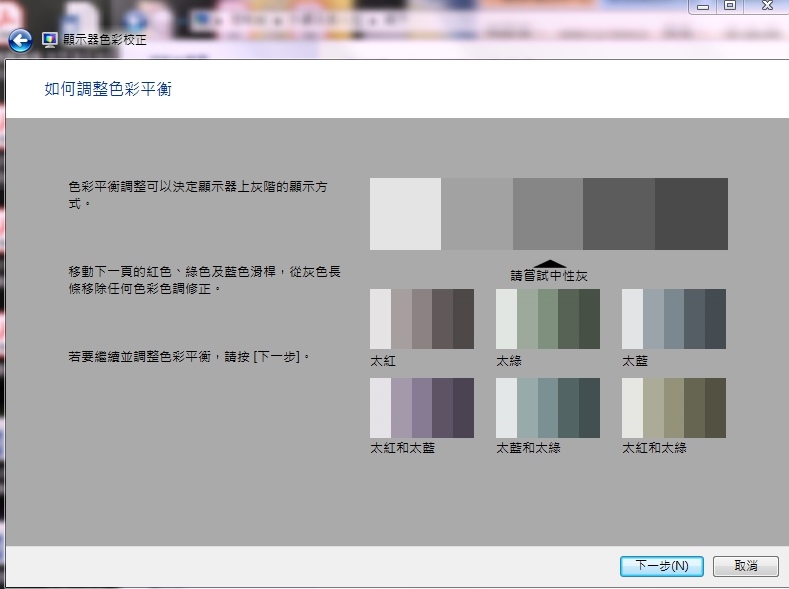Image resolution: width=789 pixels, height=589 pixels.
Task: Click the 取消 button
Action: tap(746, 566)
